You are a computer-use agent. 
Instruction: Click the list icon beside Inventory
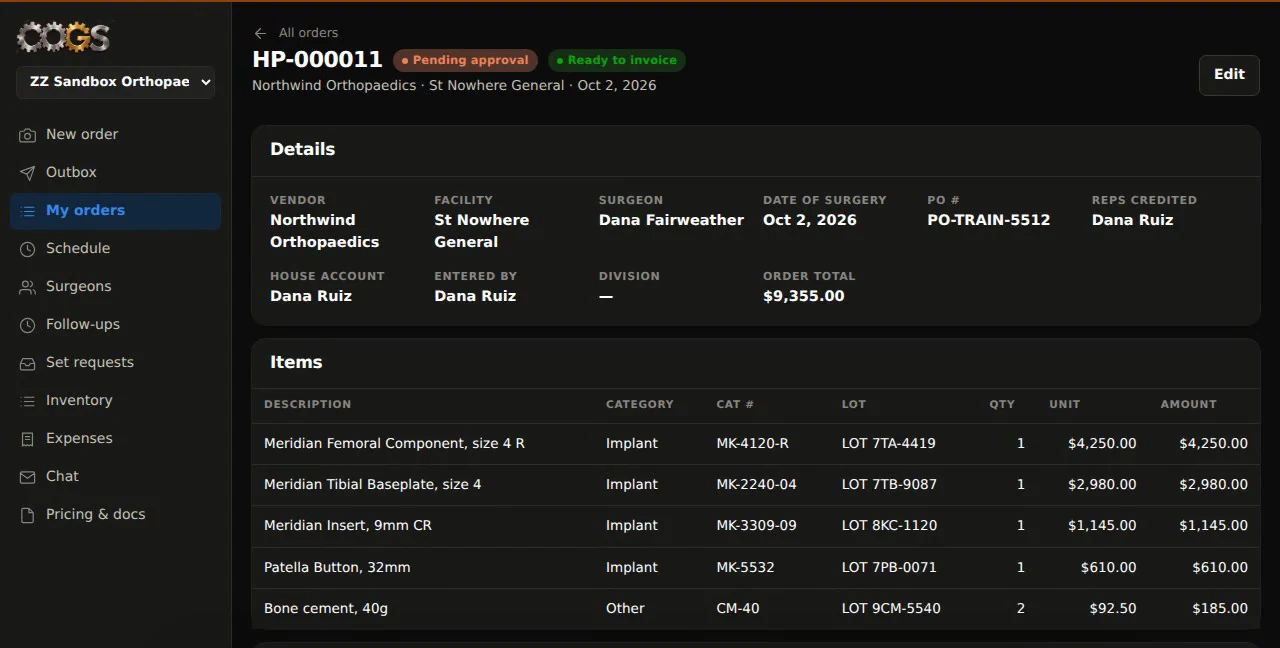click(x=27, y=401)
